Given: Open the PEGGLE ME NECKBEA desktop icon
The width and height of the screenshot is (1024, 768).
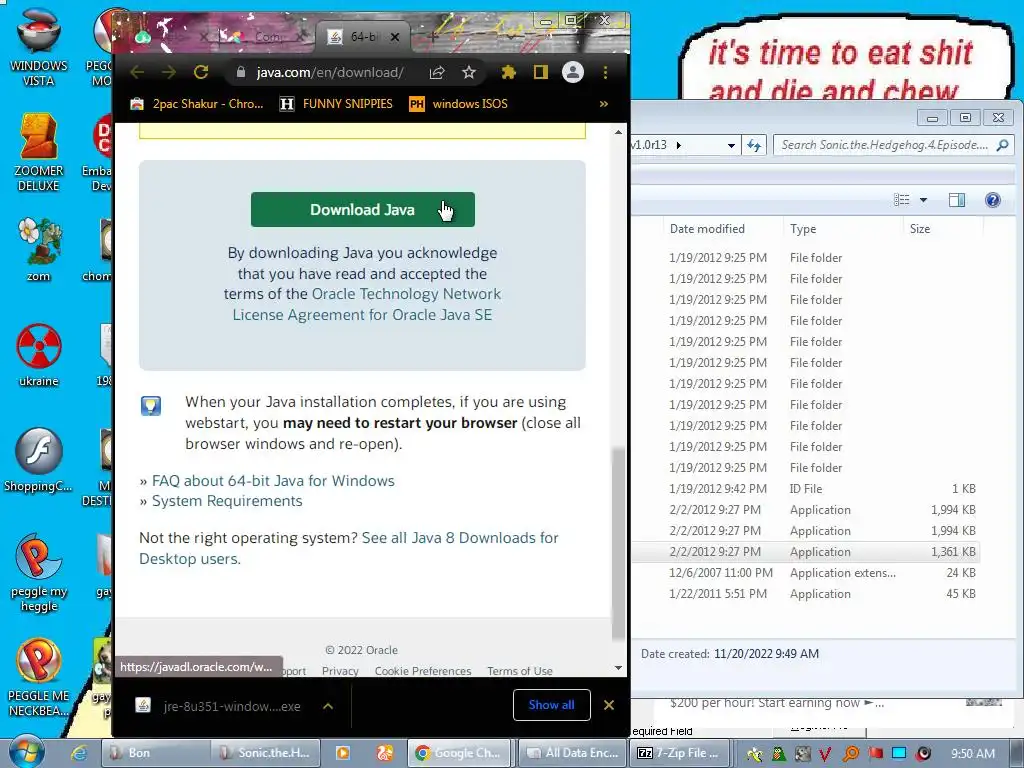Looking at the screenshot, I should pos(39,678).
